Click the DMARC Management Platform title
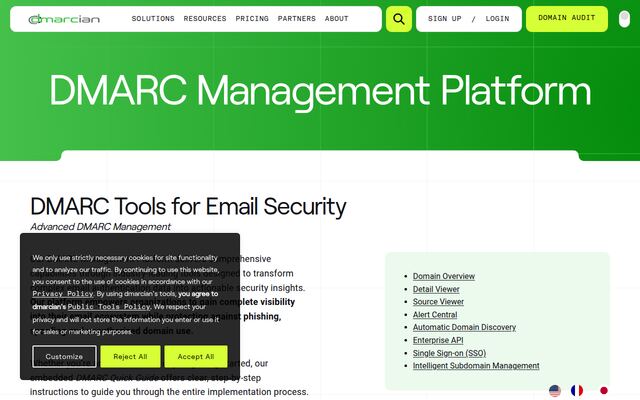This screenshot has height=400, width=640. [x=320, y=91]
